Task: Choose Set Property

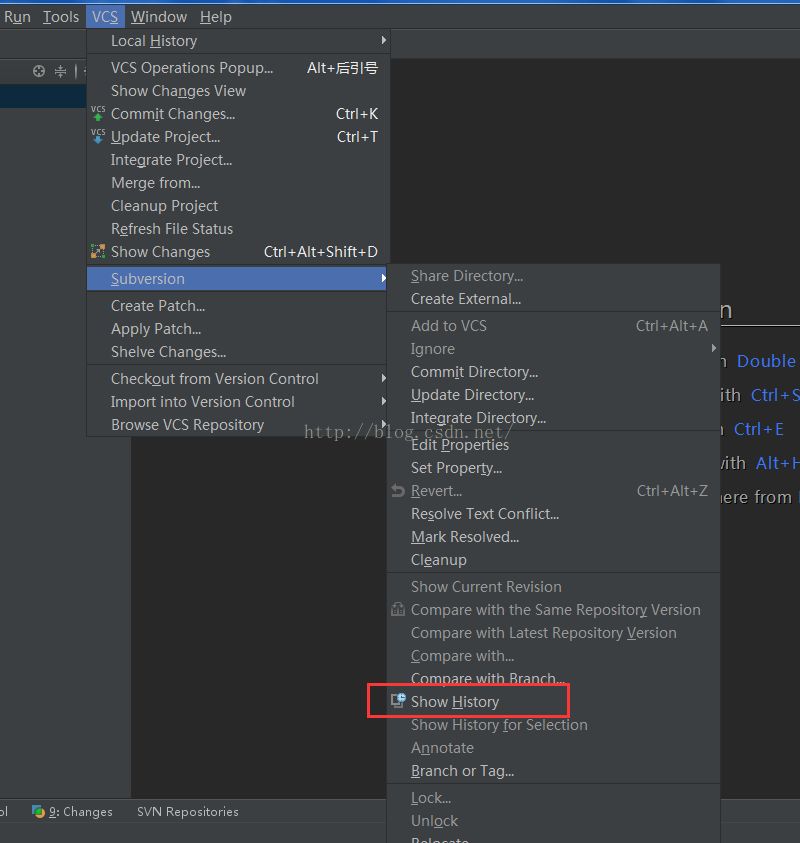Action: [x=553, y=468]
